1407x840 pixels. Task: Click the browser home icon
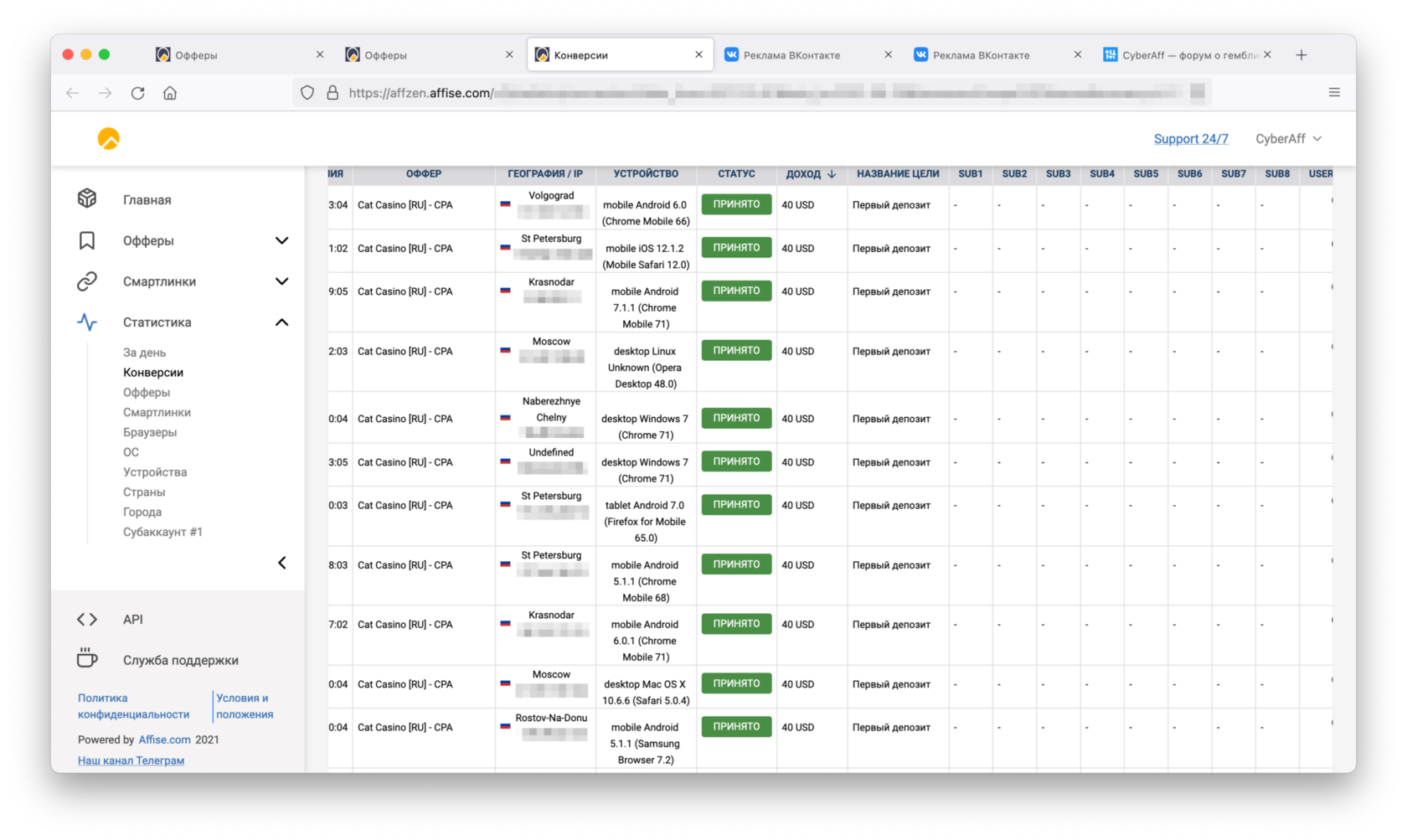(170, 93)
